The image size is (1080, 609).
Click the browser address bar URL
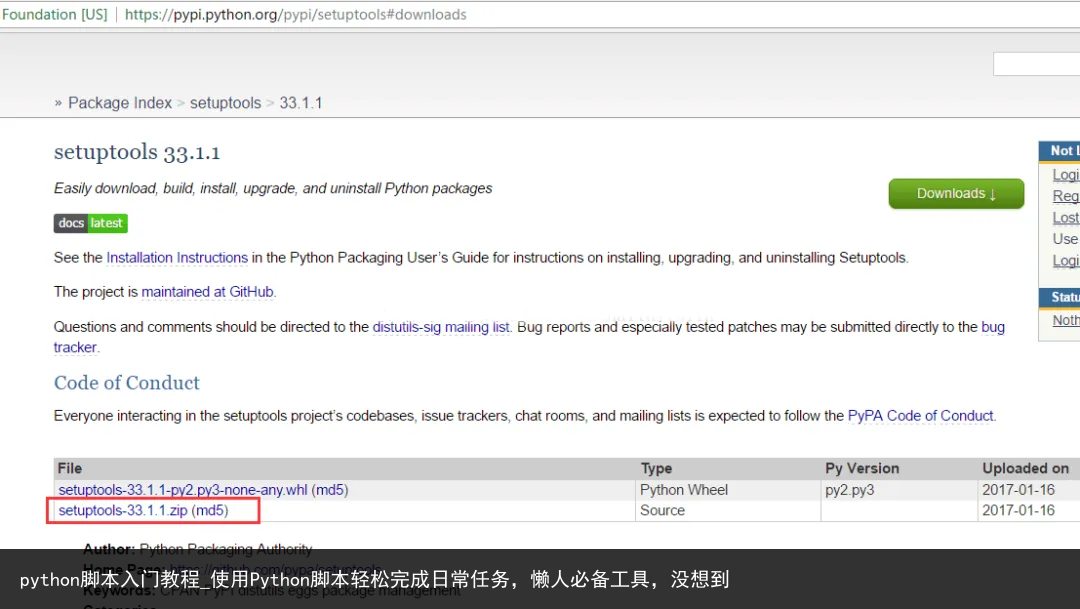[295, 14]
